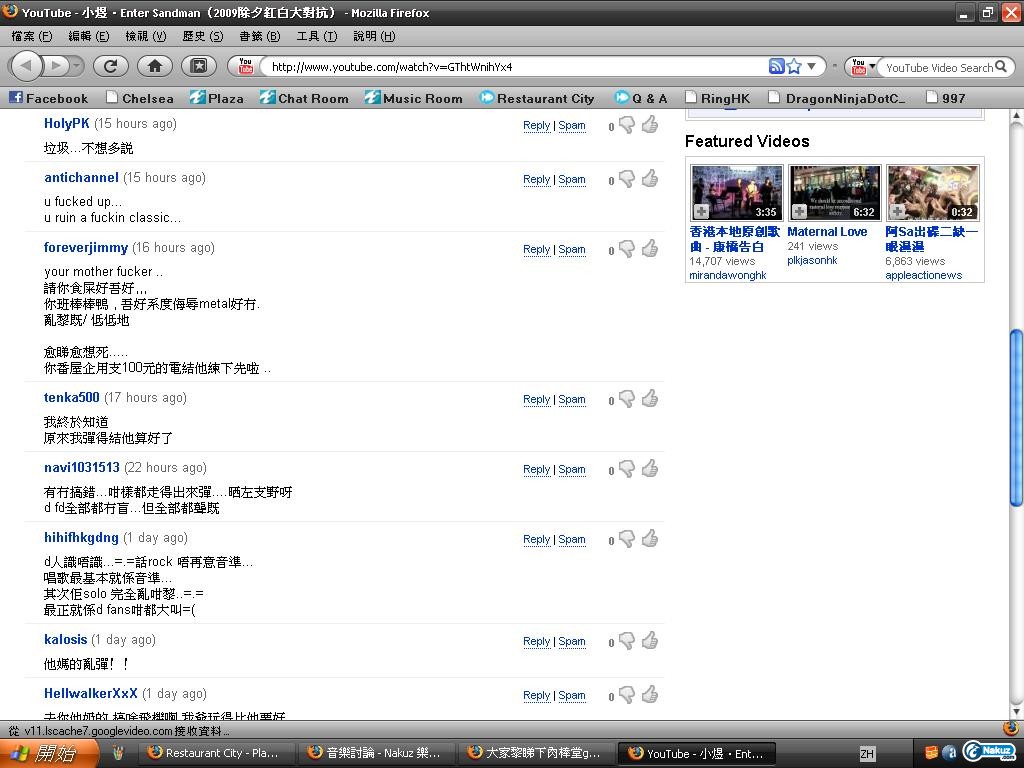Open the Facebook bookmark
Image resolution: width=1024 pixels, height=768 pixels.
pyautogui.click(x=48, y=98)
